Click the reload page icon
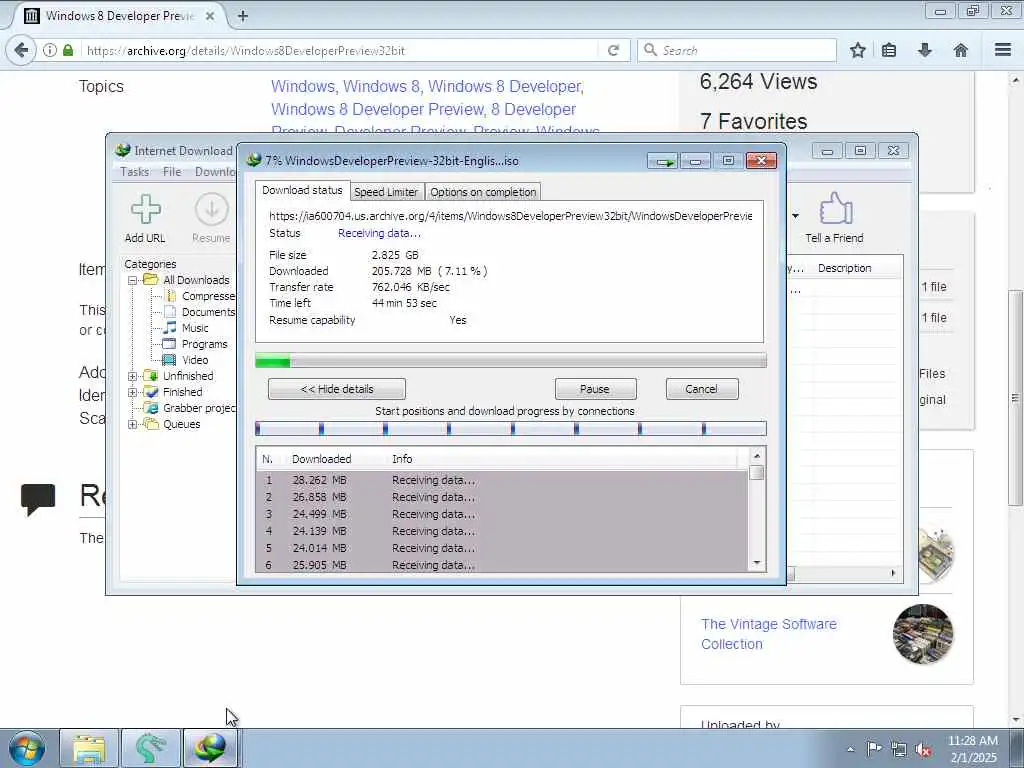1024x768 pixels. pos(613,50)
